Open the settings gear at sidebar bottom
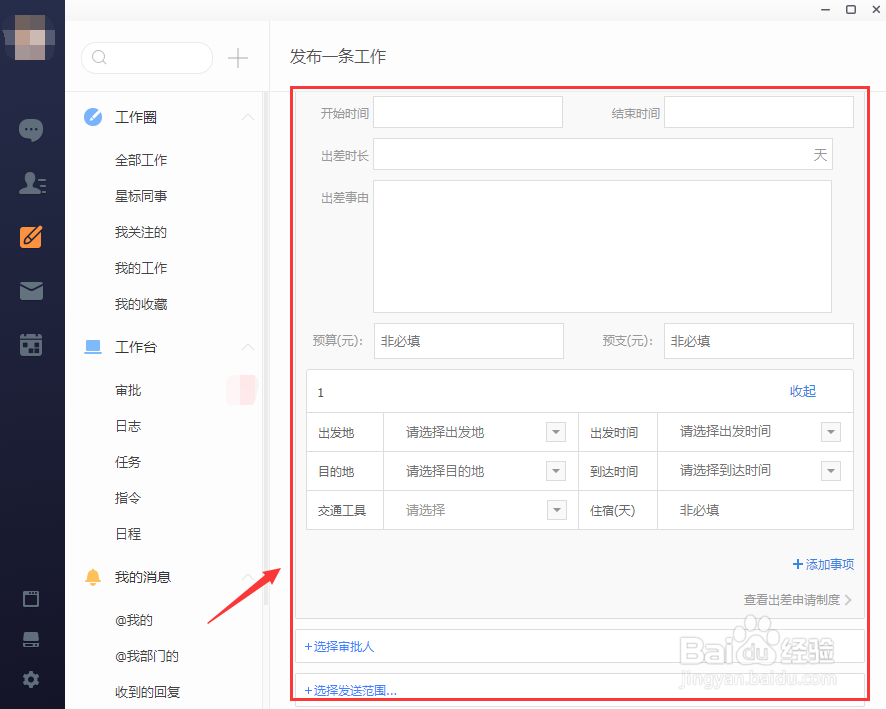Screen dimensions: 886x709 pos(31,679)
